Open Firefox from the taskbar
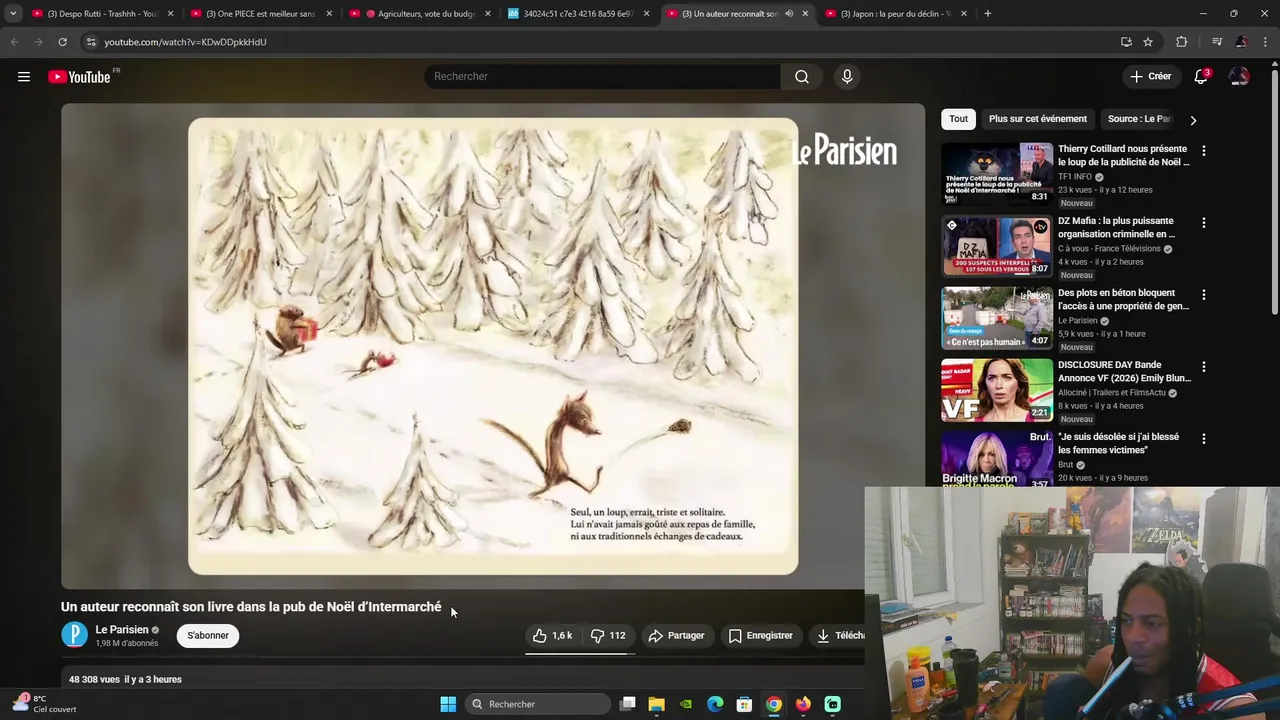The height and width of the screenshot is (720, 1280). [803, 704]
